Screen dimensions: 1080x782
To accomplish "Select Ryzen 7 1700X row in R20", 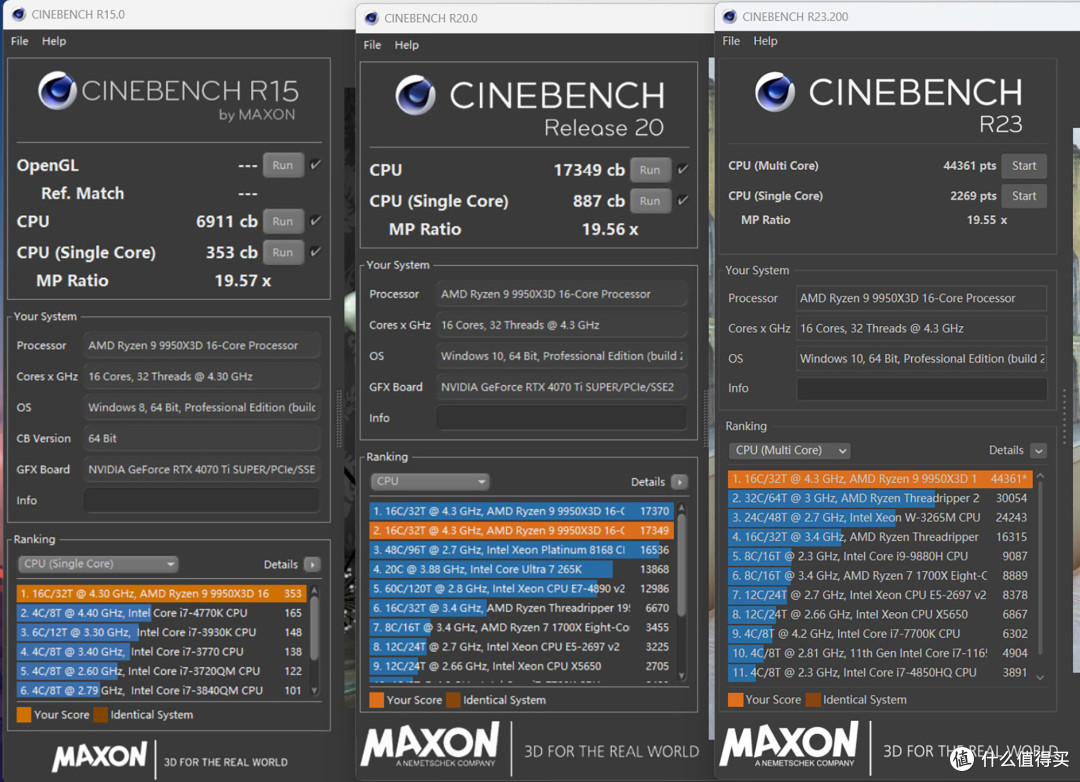I will pos(521,626).
